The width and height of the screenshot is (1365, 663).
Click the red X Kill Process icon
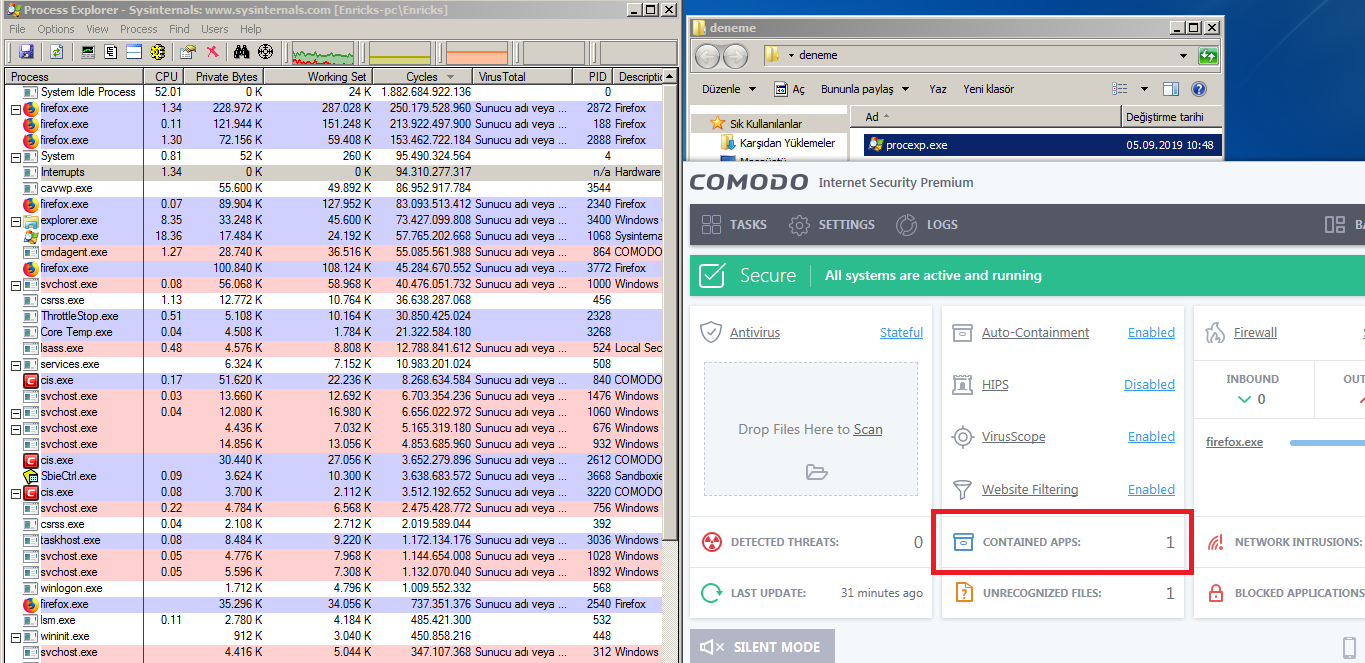pyautogui.click(x=212, y=51)
